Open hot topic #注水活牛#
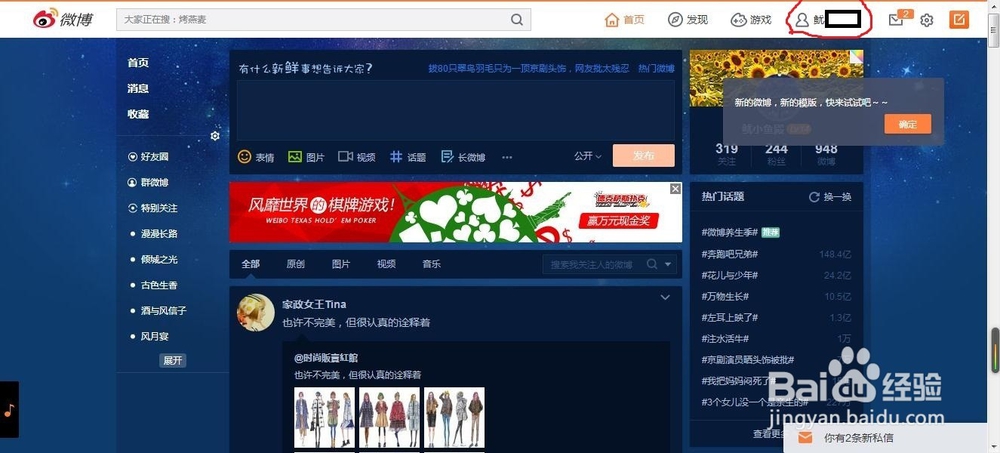Viewport: 1000px width, 453px height. click(724, 338)
